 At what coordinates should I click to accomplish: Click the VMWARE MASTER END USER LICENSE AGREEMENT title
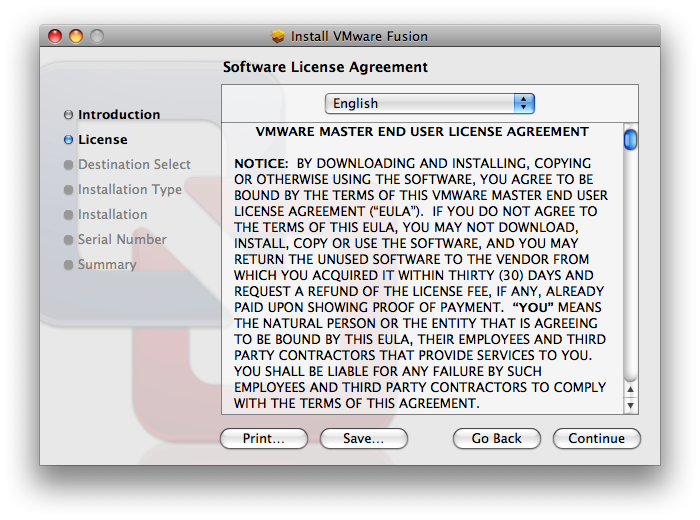[x=422, y=132]
